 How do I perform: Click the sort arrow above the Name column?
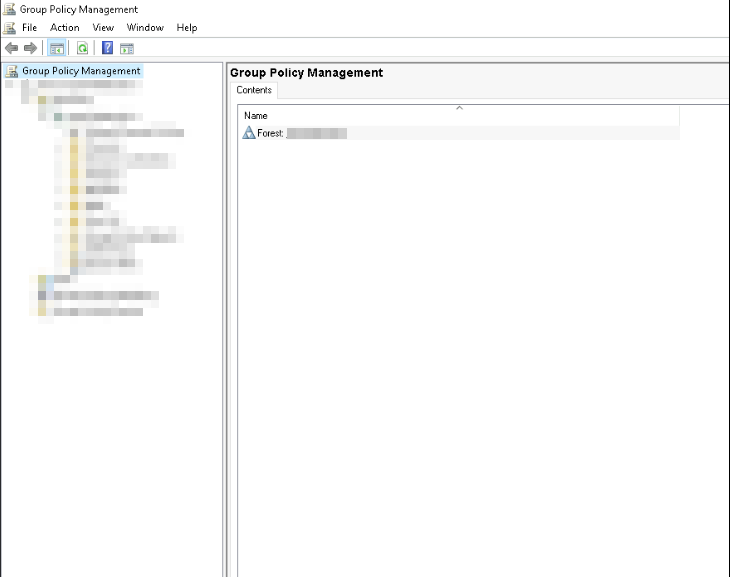[x=459, y=107]
